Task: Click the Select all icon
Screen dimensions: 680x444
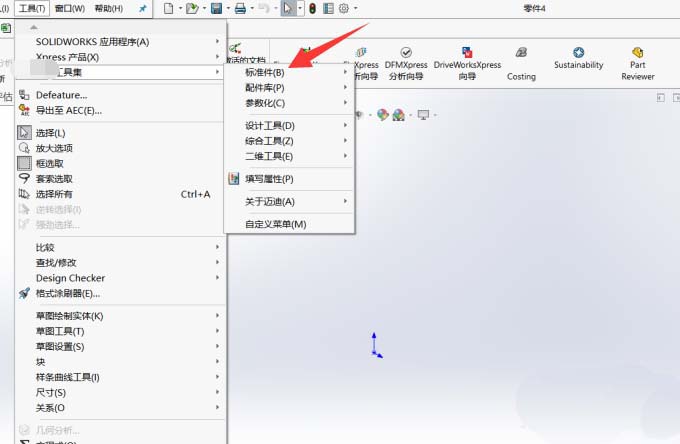Action: tap(24, 194)
